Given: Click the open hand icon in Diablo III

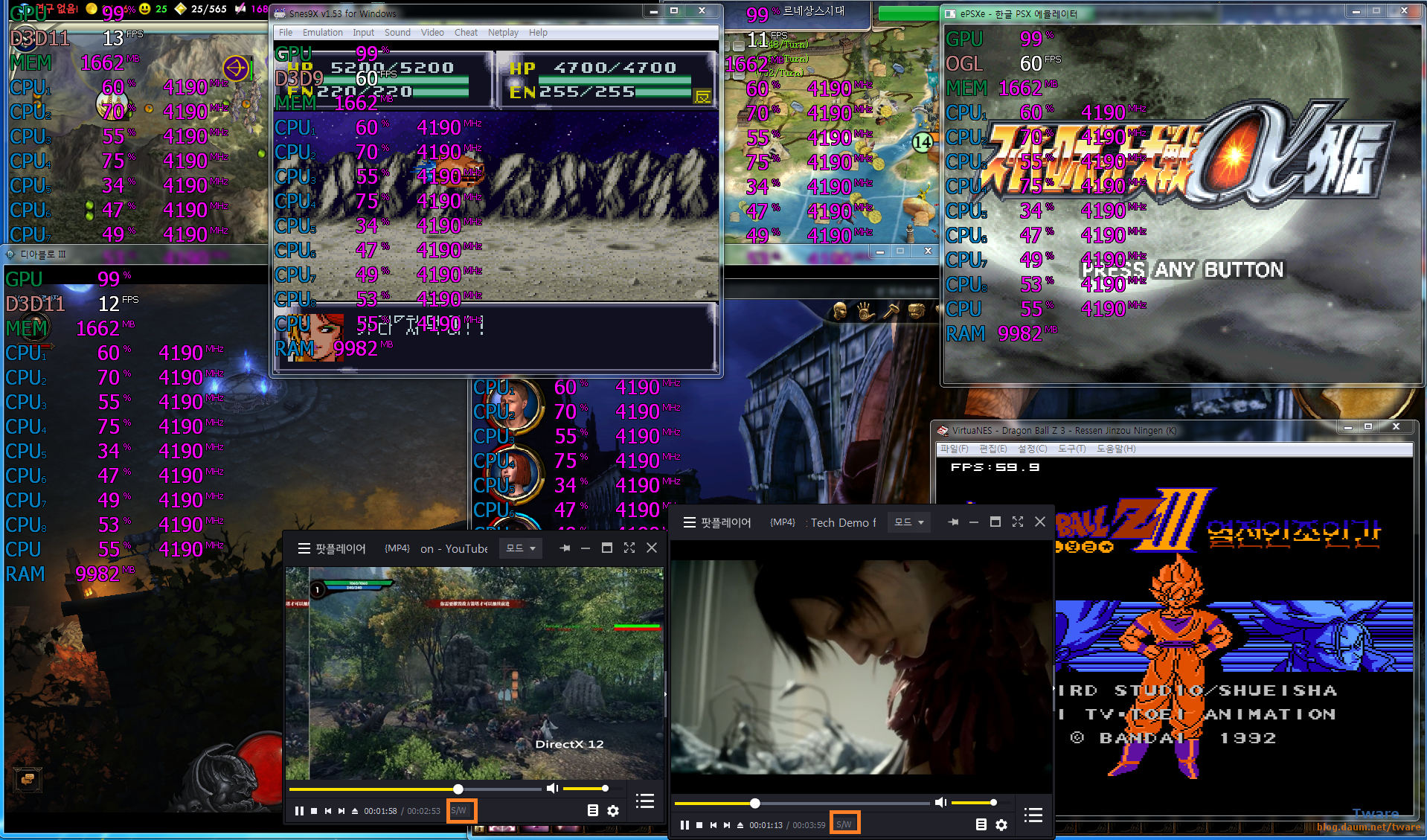Looking at the screenshot, I should click(865, 311).
